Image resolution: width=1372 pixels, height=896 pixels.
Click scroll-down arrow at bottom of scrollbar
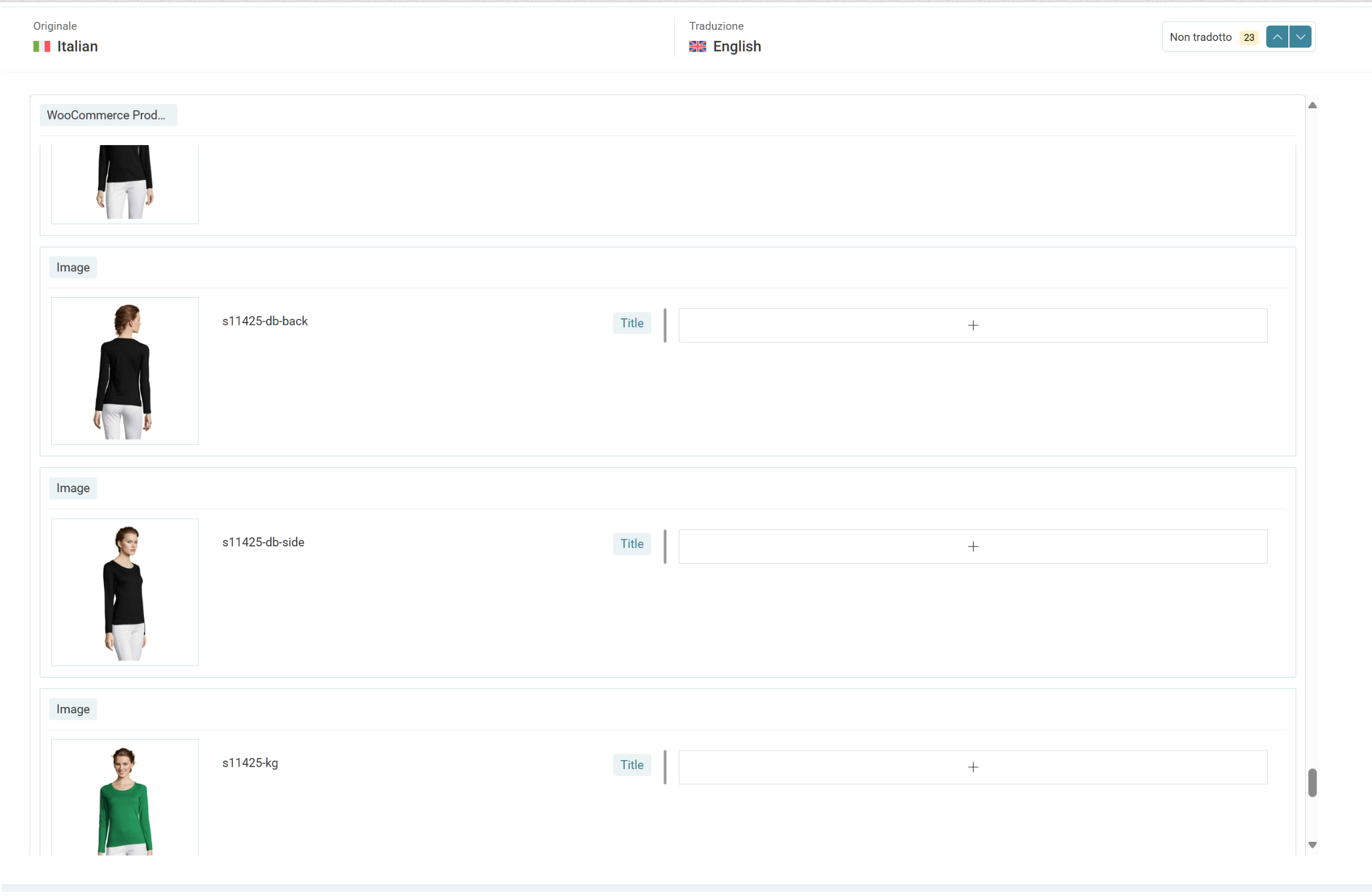[x=1312, y=845]
